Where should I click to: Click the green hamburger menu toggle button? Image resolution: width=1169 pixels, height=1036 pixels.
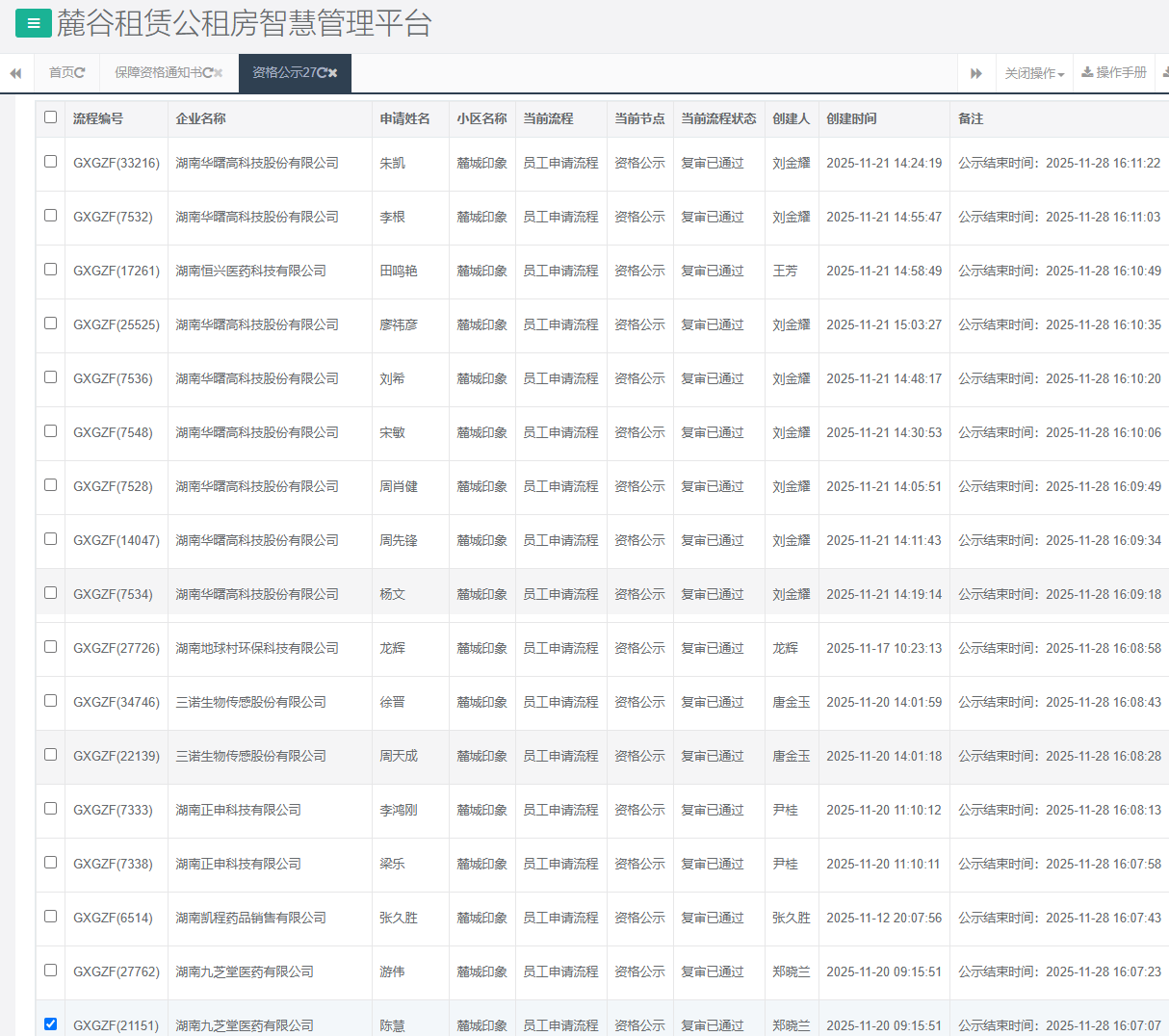point(34,24)
